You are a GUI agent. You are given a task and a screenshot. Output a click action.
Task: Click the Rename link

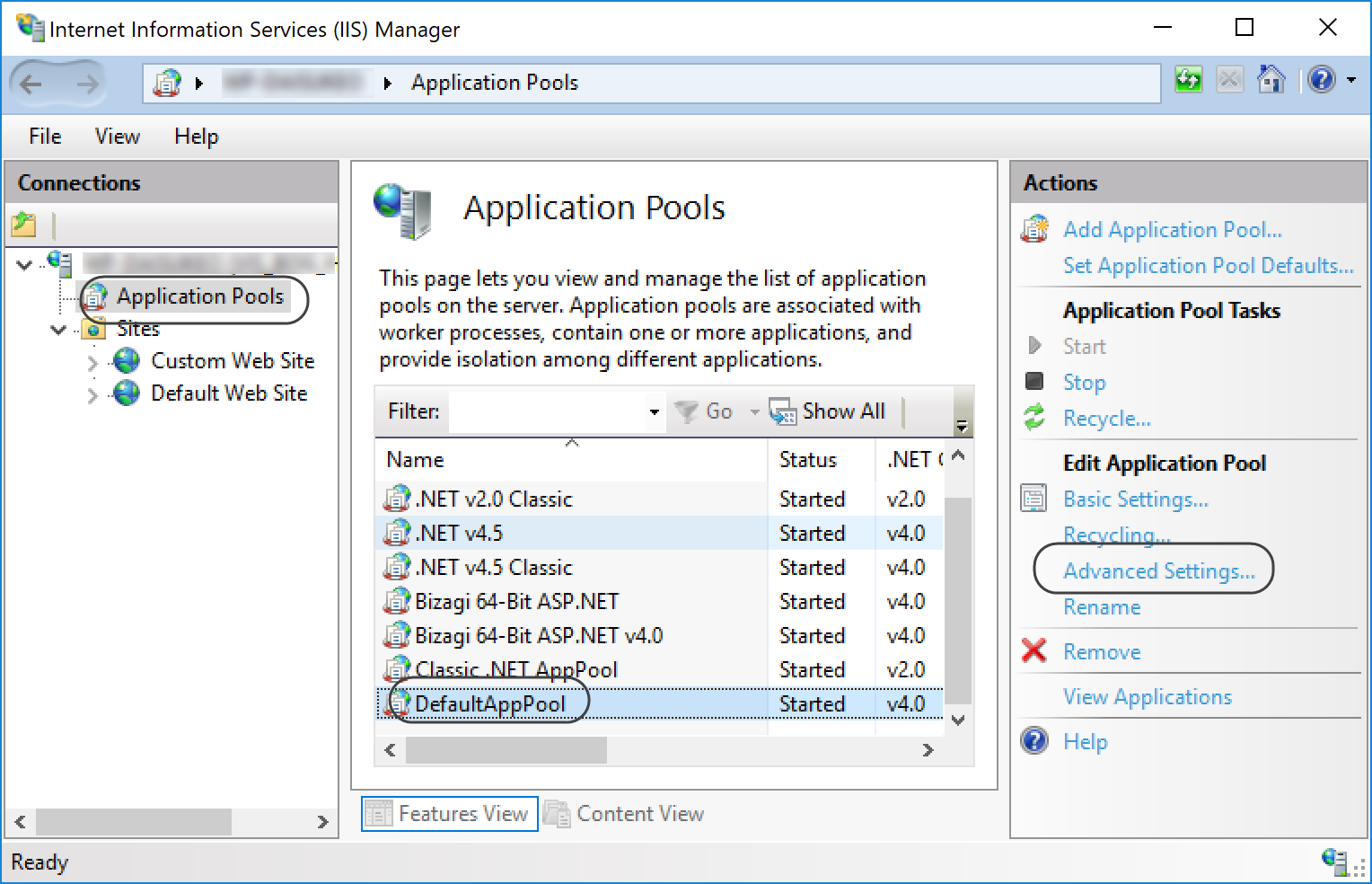(x=1102, y=607)
